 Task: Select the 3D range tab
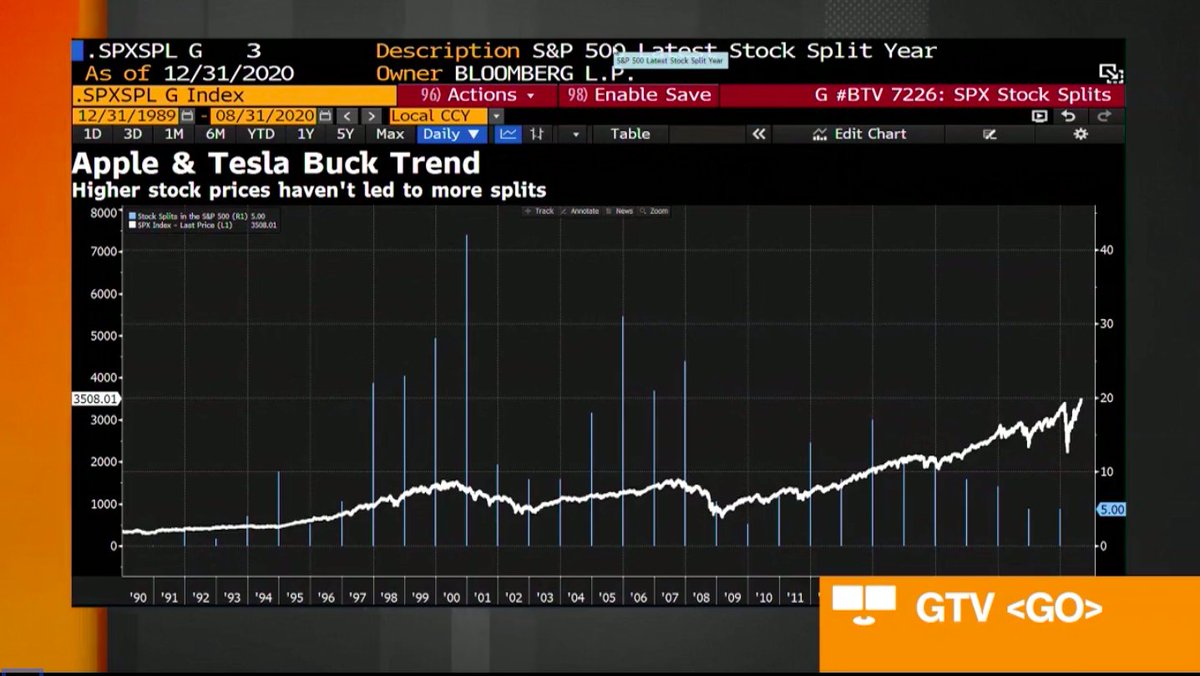(x=132, y=134)
